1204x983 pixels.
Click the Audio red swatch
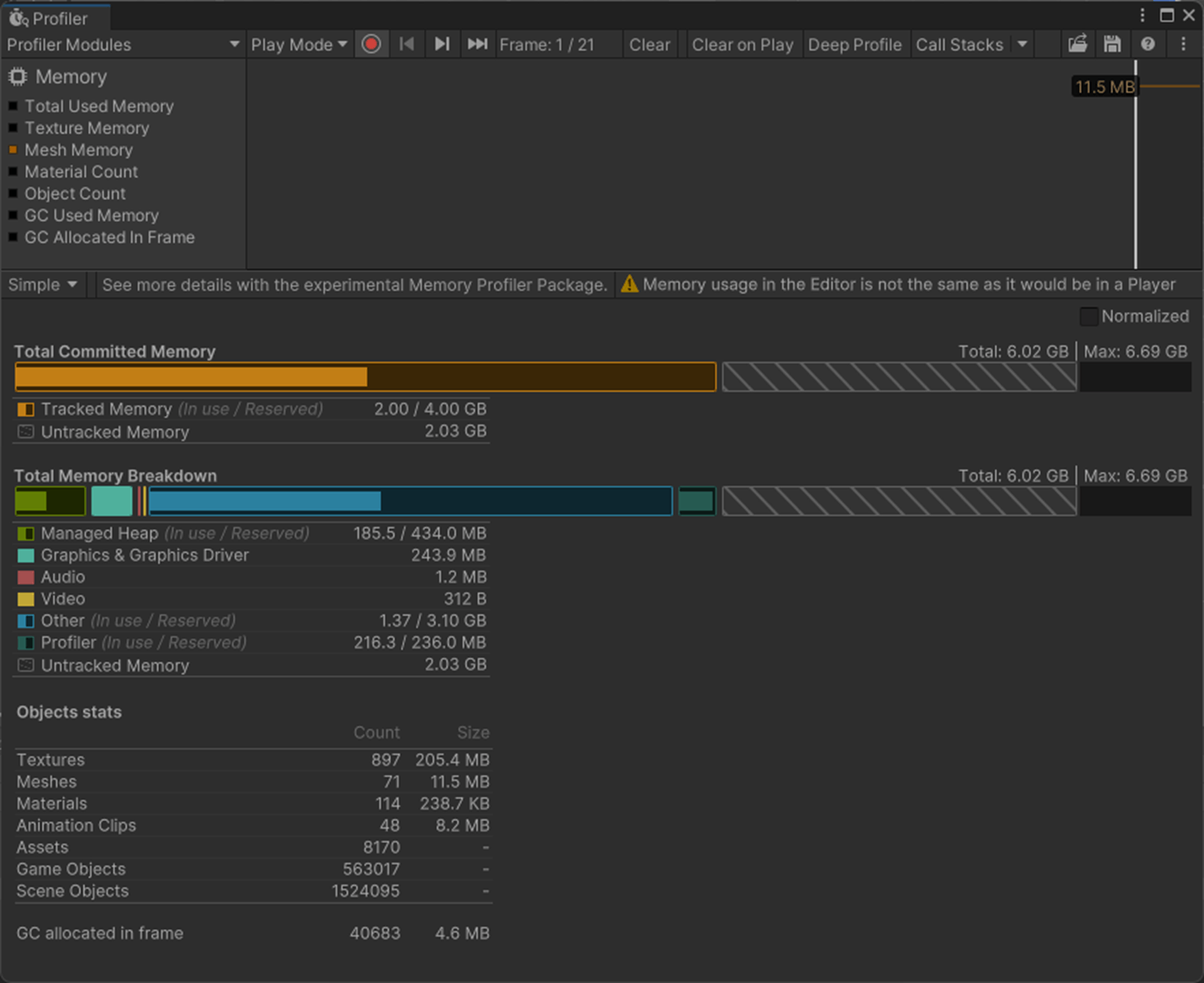pos(26,577)
